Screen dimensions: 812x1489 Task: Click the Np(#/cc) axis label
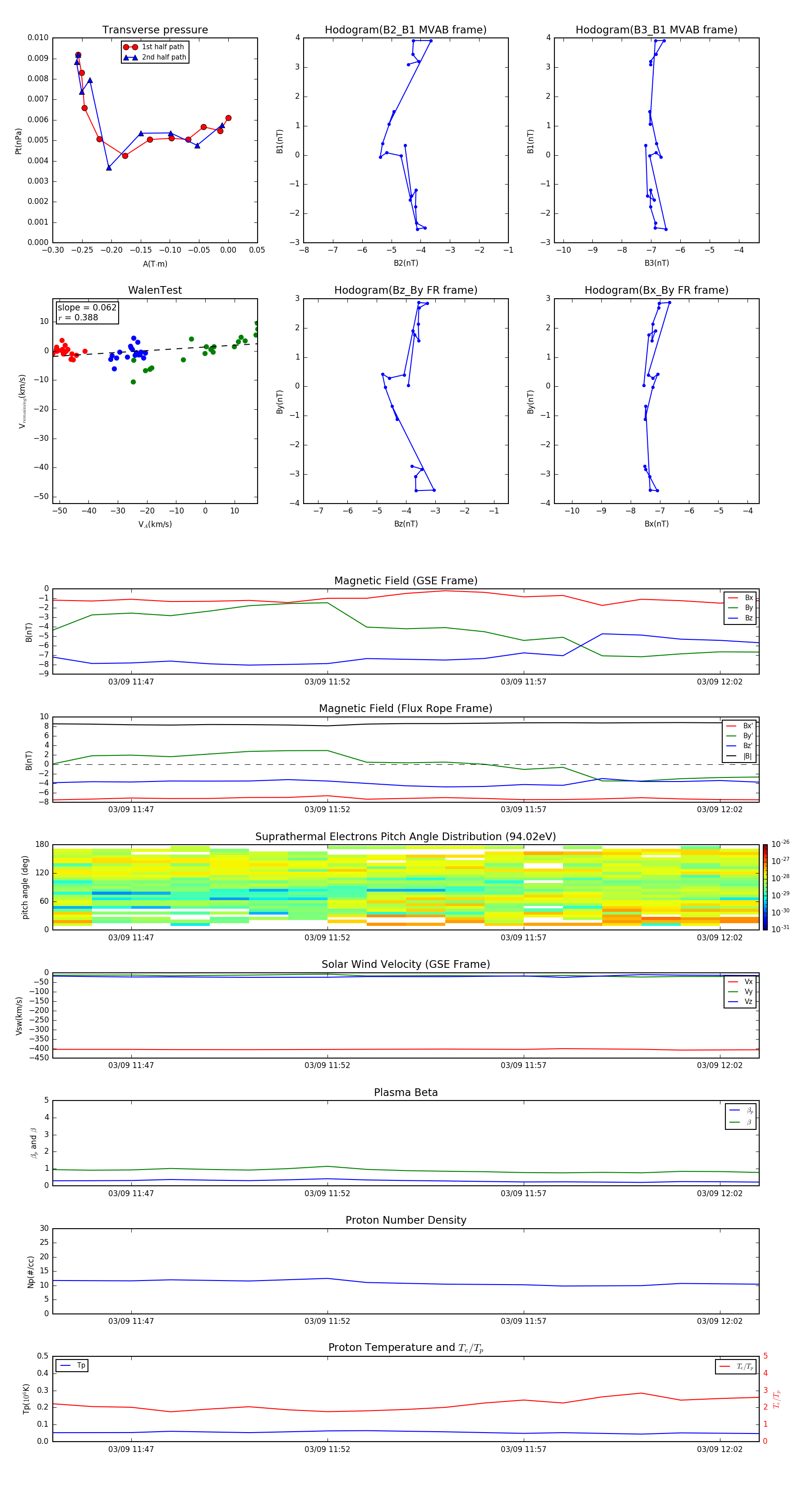point(31,1272)
